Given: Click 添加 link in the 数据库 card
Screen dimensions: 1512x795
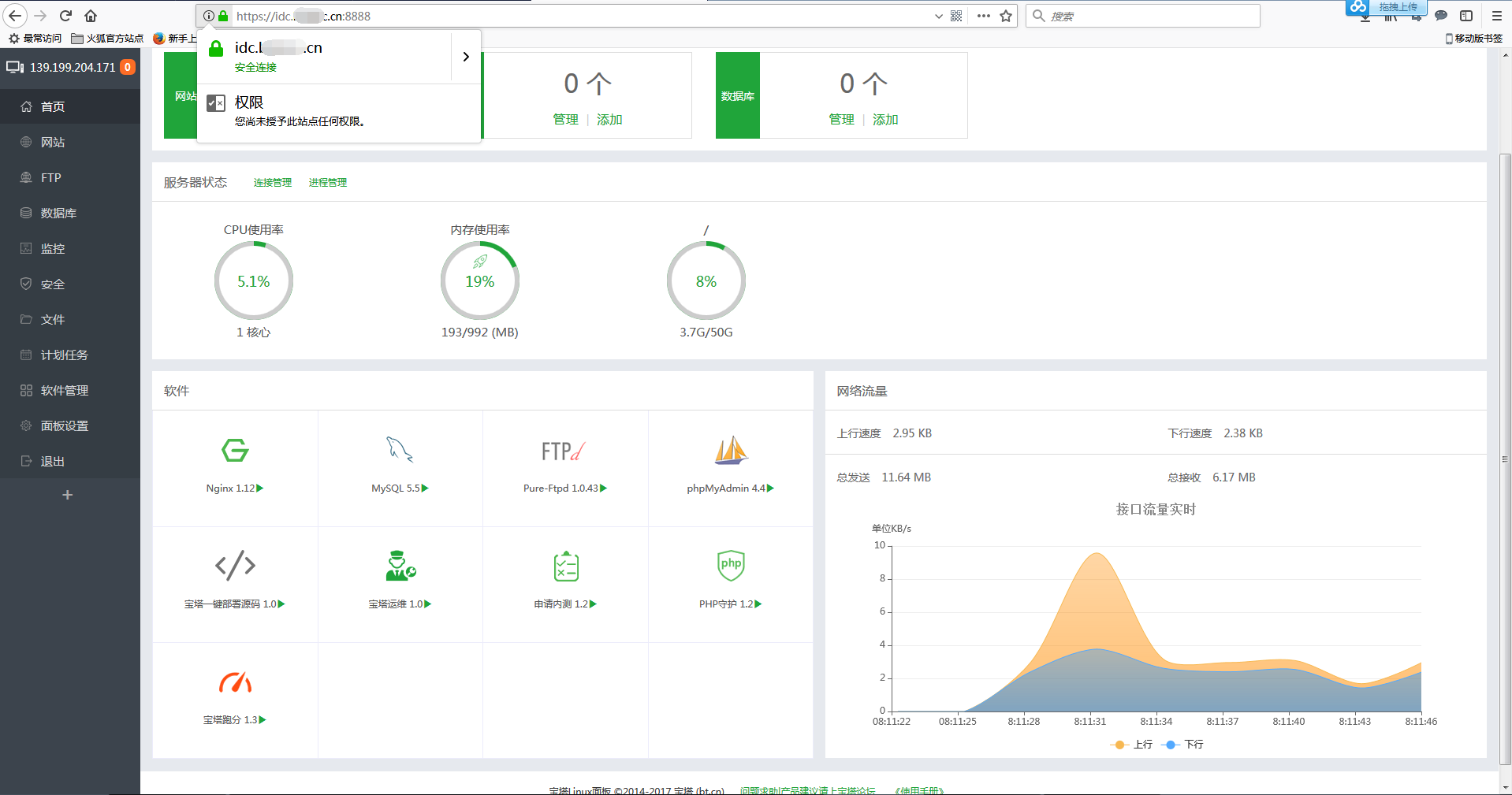Looking at the screenshot, I should 885,120.
